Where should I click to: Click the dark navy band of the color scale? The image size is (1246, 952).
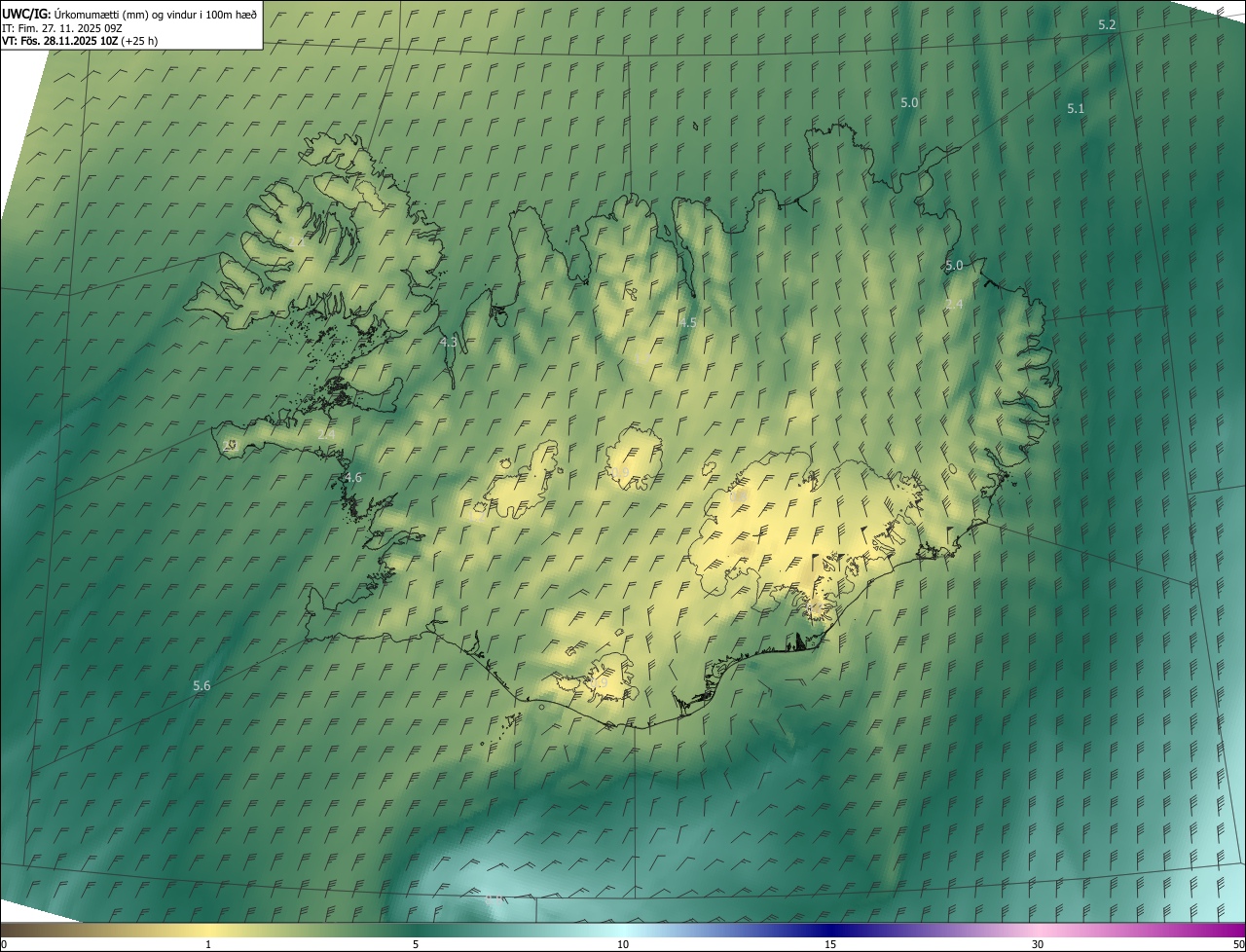pos(830,930)
